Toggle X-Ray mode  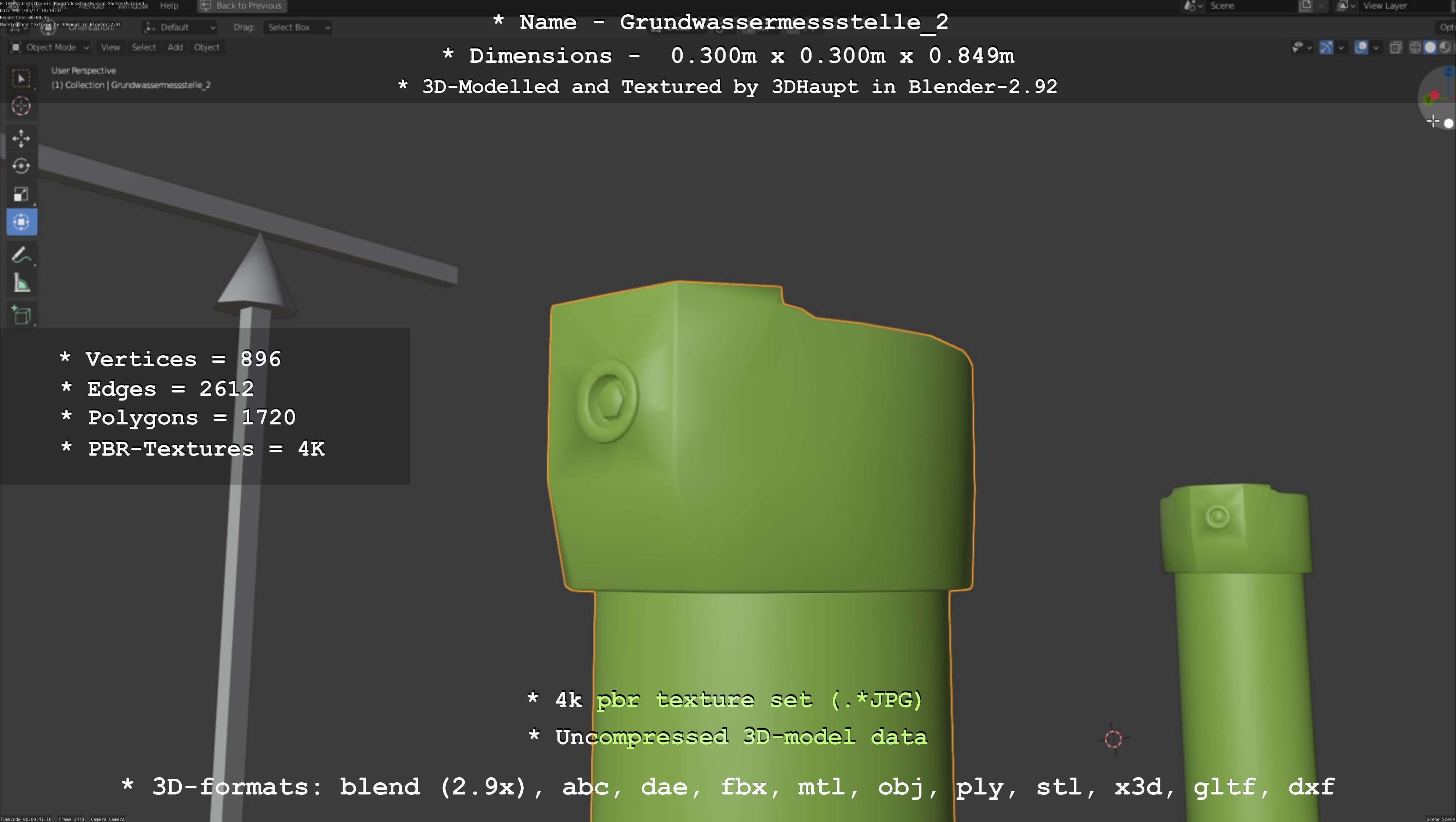[x=1395, y=47]
